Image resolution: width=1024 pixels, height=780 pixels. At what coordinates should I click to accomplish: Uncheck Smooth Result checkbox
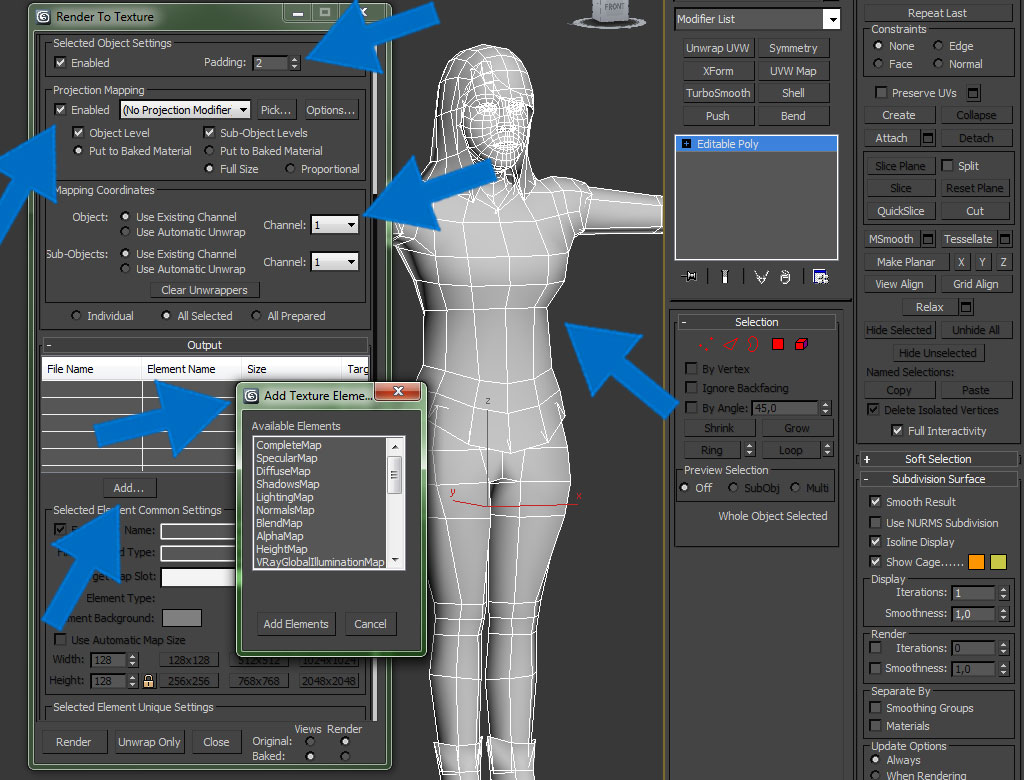click(875, 502)
